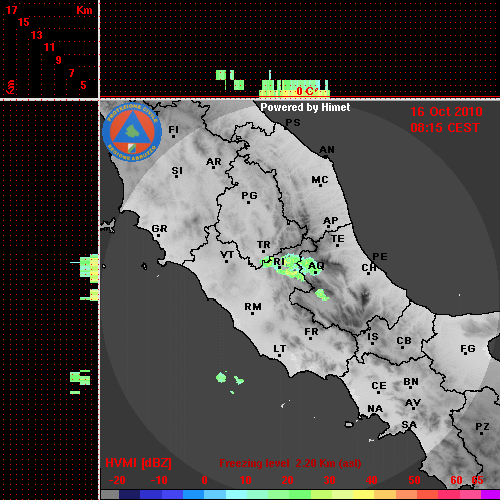The width and height of the screenshot is (500, 500).
Task: Click the 'Freezing level 2.20 Km (asl)' text
Action: pos(290,463)
